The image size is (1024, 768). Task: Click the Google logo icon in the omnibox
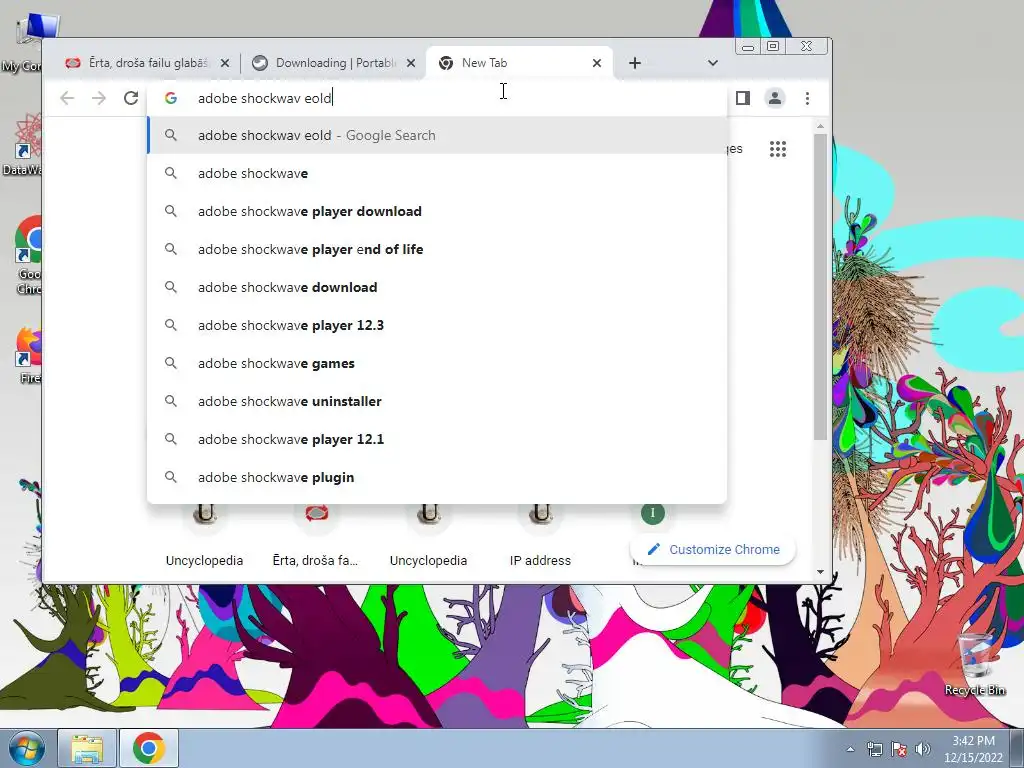point(171,98)
